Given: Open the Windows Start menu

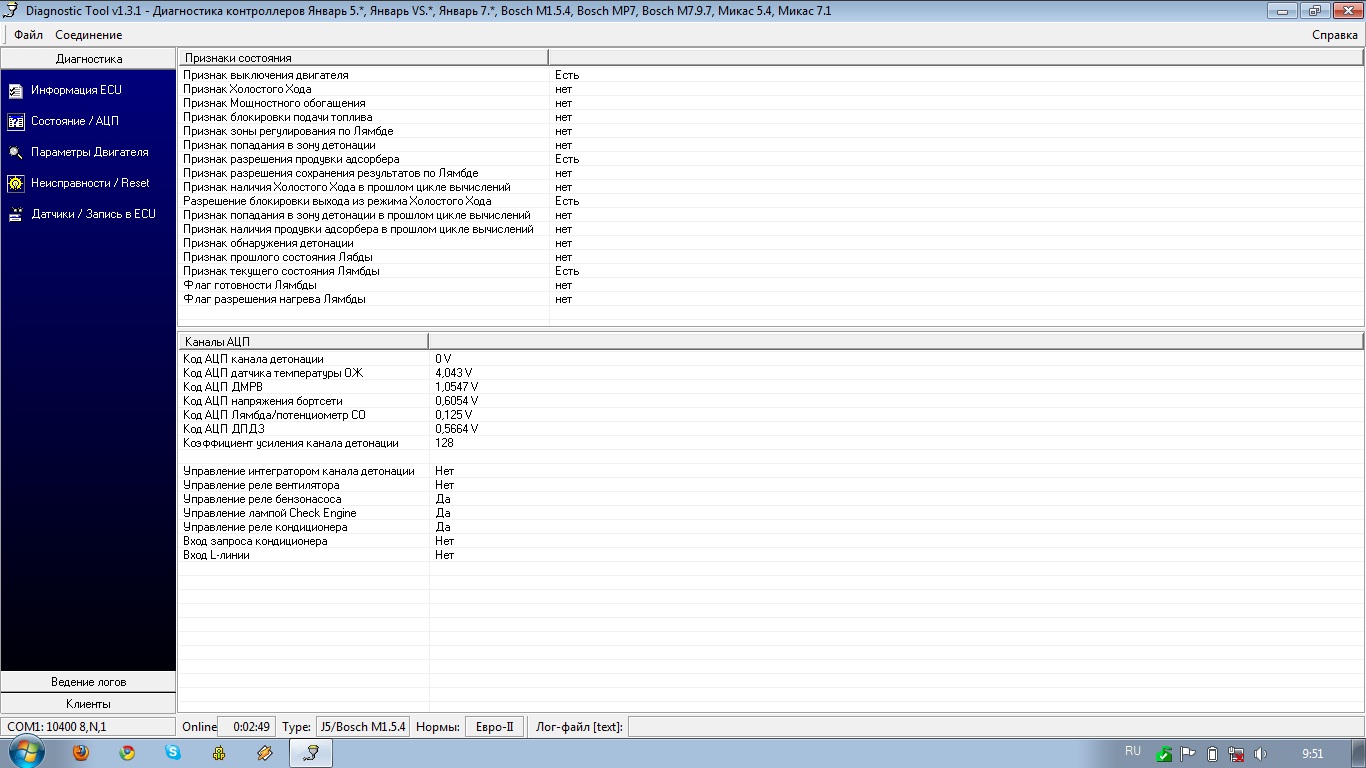Looking at the screenshot, I should pos(27,752).
